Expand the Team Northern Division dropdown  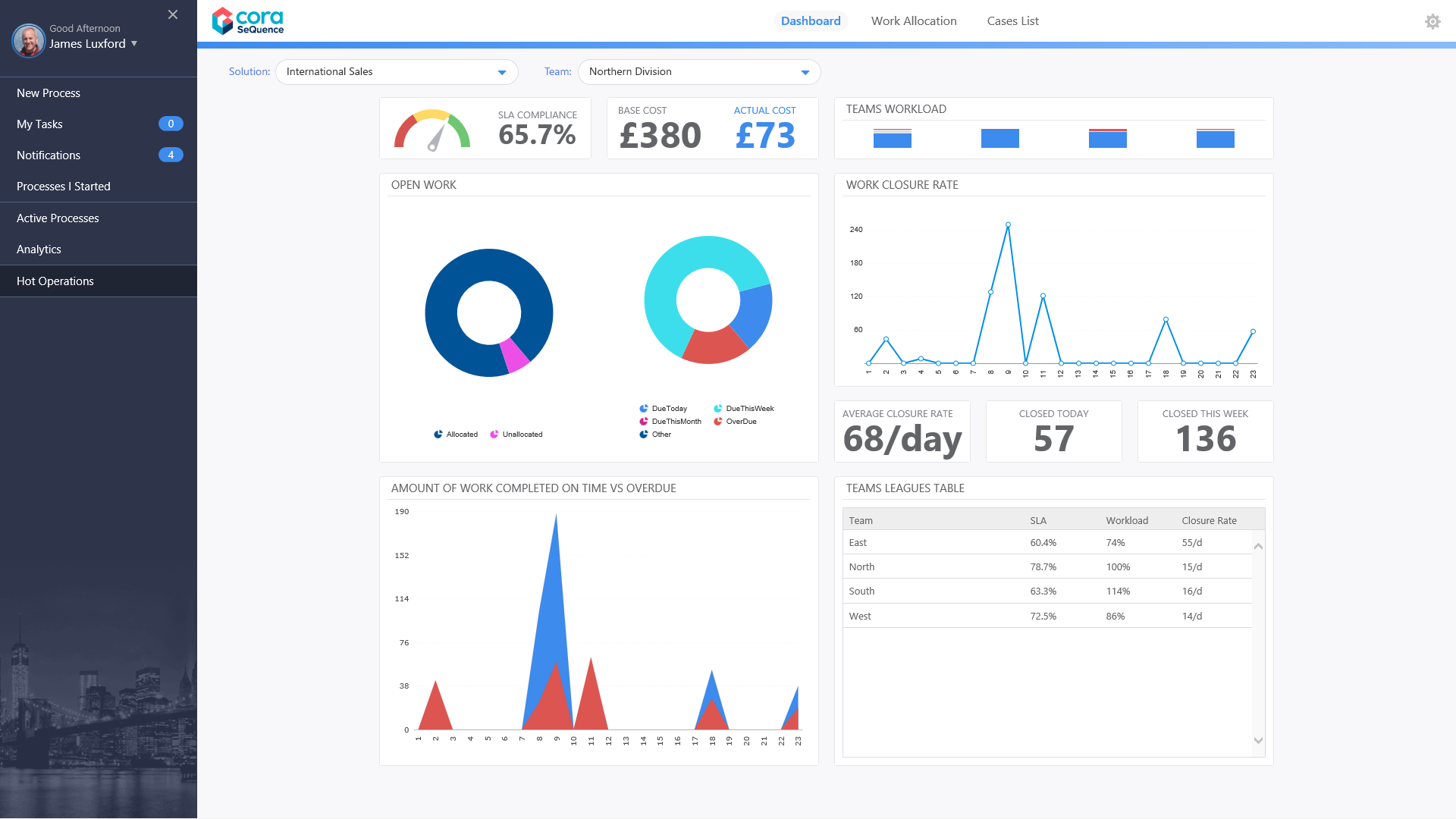(805, 72)
